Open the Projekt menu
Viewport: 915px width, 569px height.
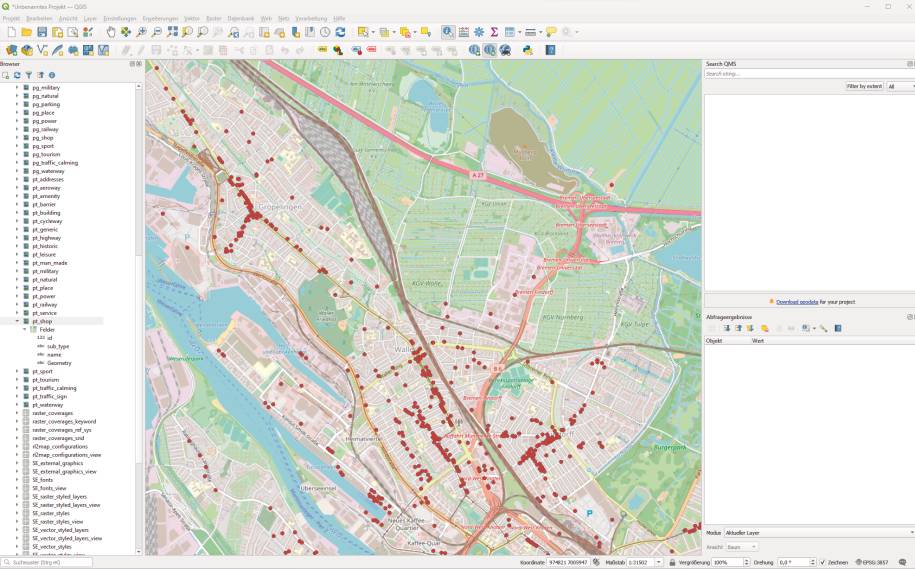[x=11, y=19]
